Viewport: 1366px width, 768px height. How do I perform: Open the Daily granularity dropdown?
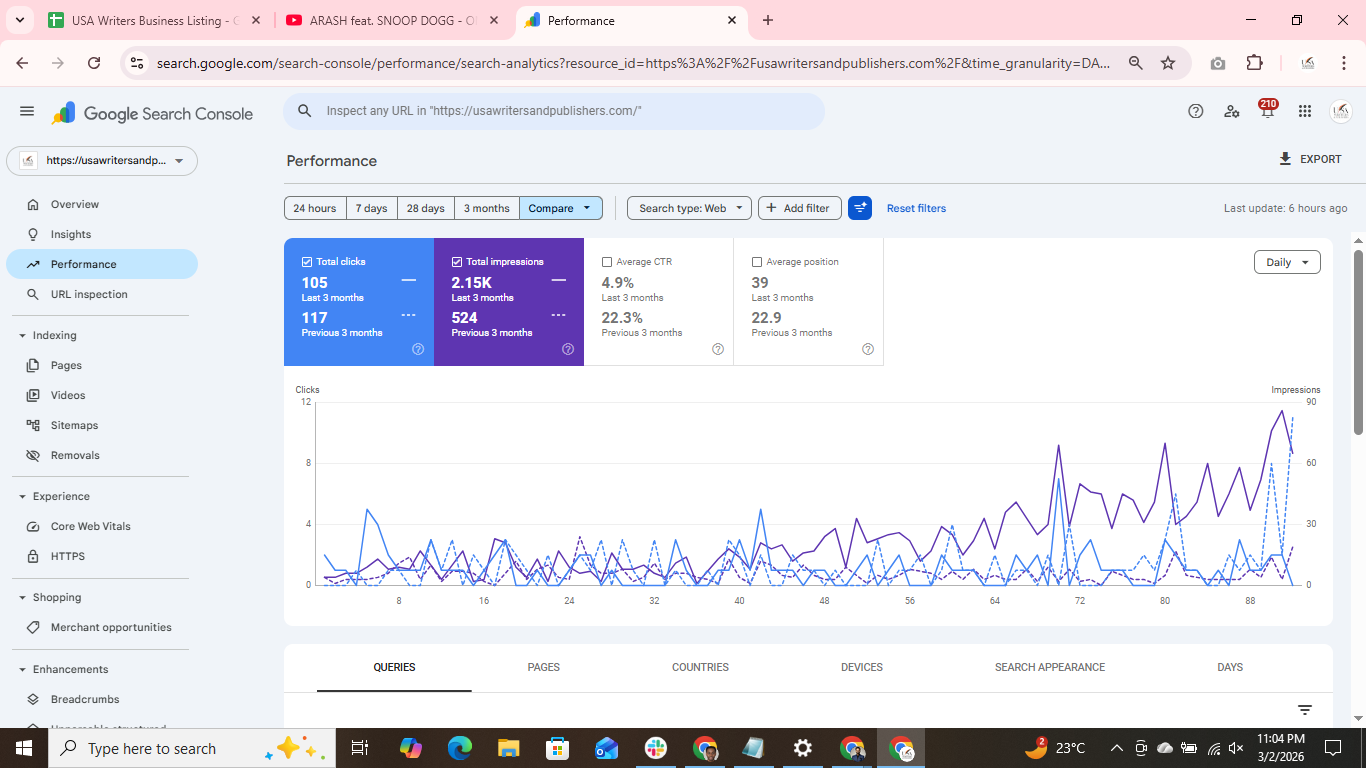click(1287, 262)
